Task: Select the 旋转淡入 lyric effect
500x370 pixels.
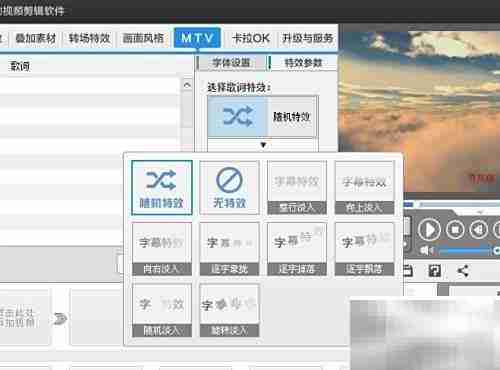Action: (x=229, y=310)
